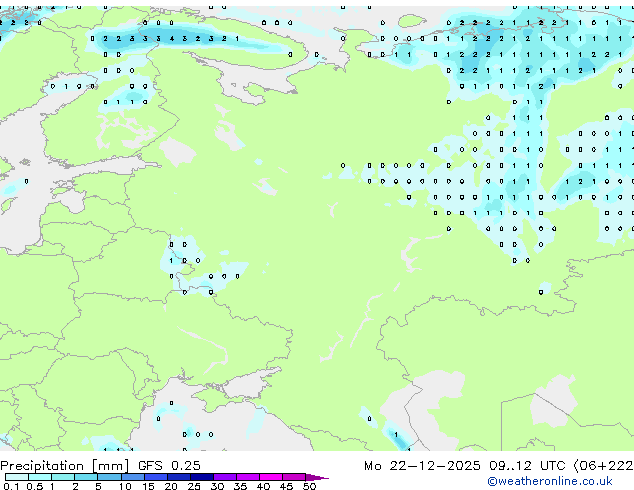Click the 45–50 mm legend swatch
The width and height of the screenshot is (634, 490).
pos(294,477)
